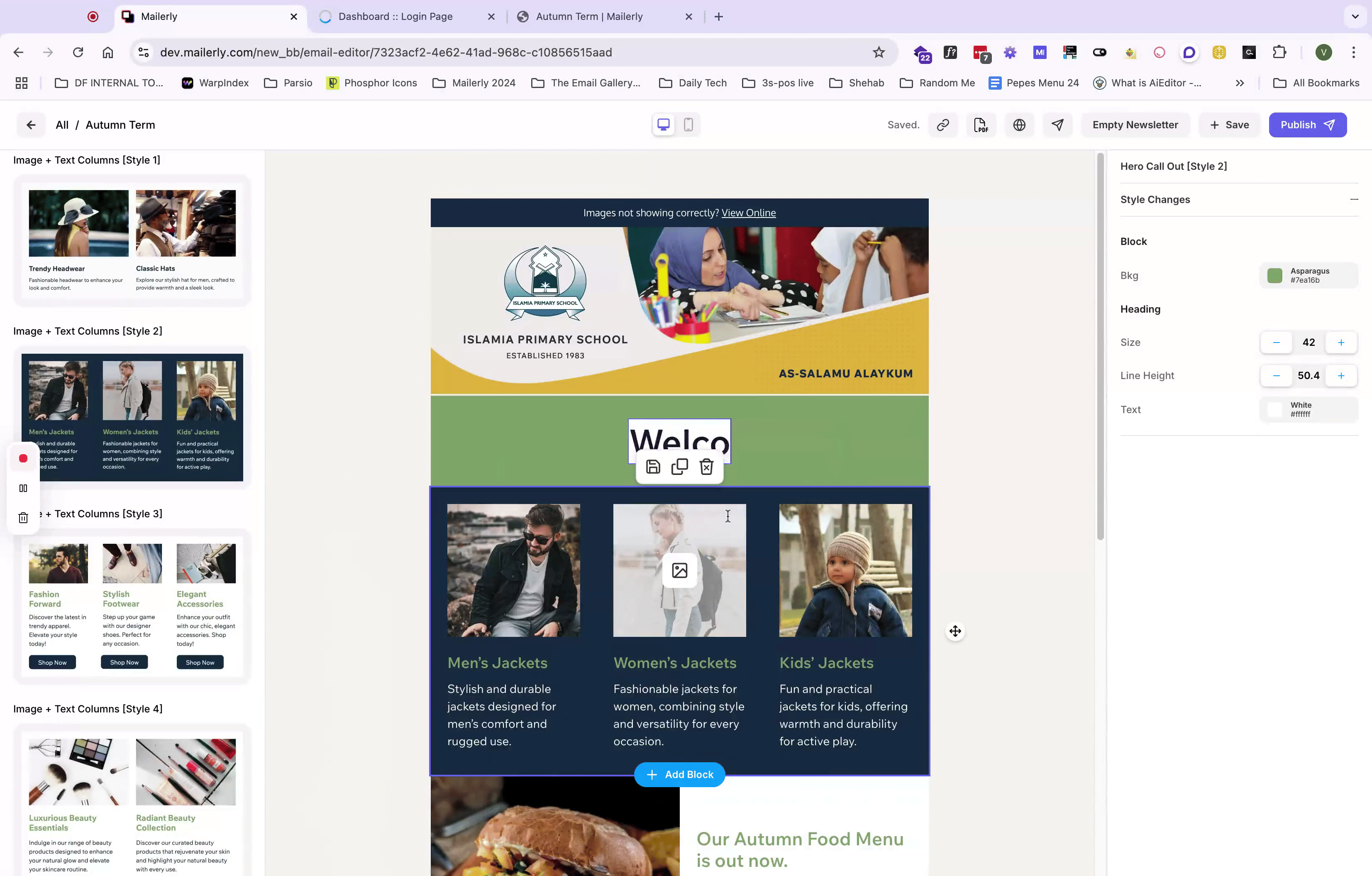1372x876 pixels.
Task: Click the globe view online icon
Action: pyautogui.click(x=1019, y=125)
